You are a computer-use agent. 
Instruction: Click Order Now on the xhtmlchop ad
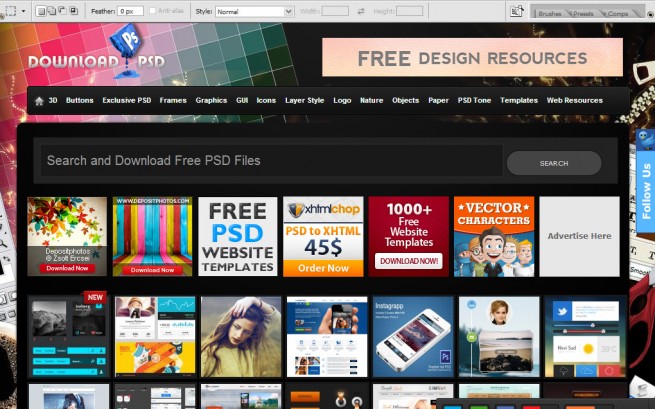pos(323,268)
